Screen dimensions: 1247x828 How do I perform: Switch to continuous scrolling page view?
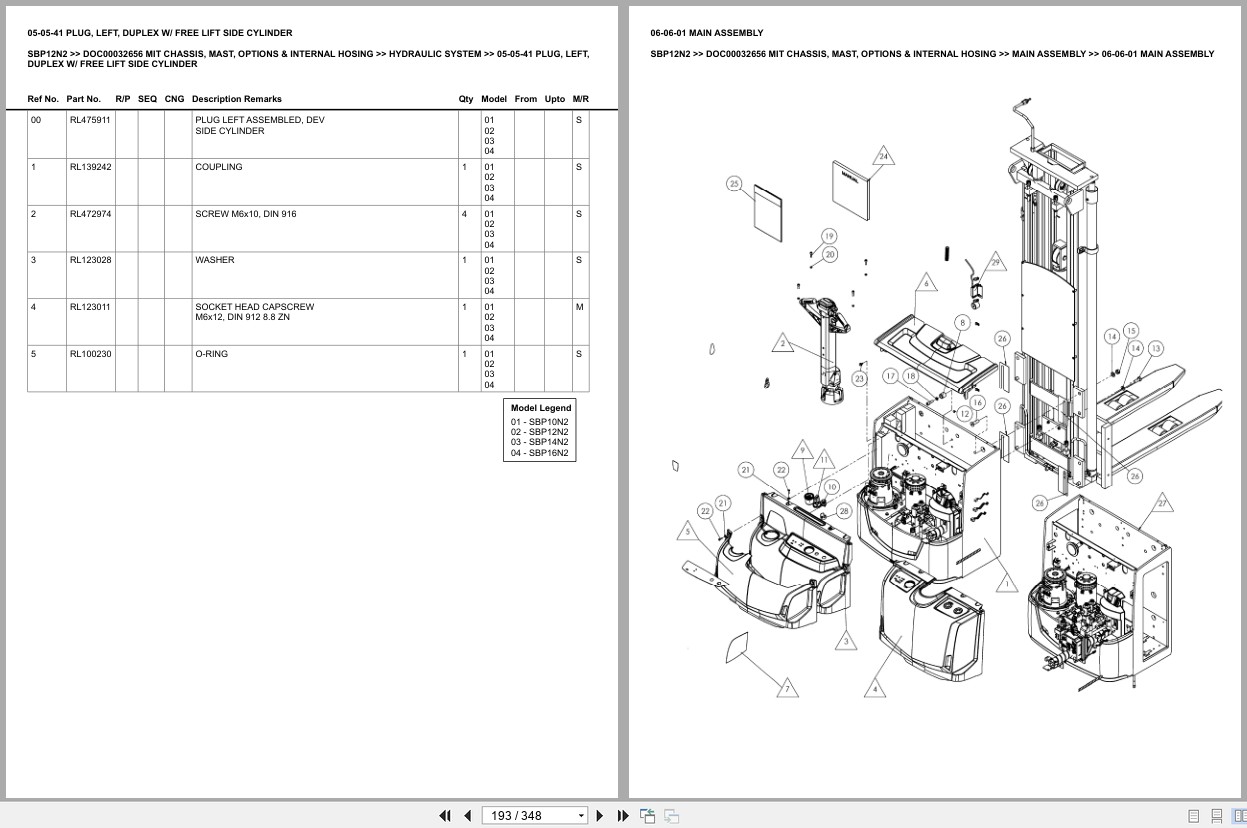click(x=1217, y=816)
